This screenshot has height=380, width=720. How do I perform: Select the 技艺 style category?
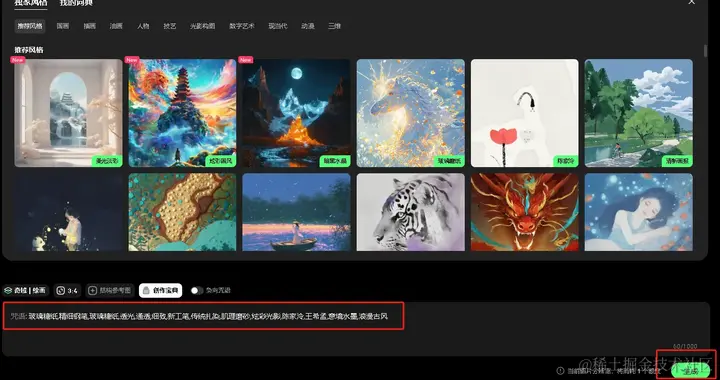(x=170, y=26)
